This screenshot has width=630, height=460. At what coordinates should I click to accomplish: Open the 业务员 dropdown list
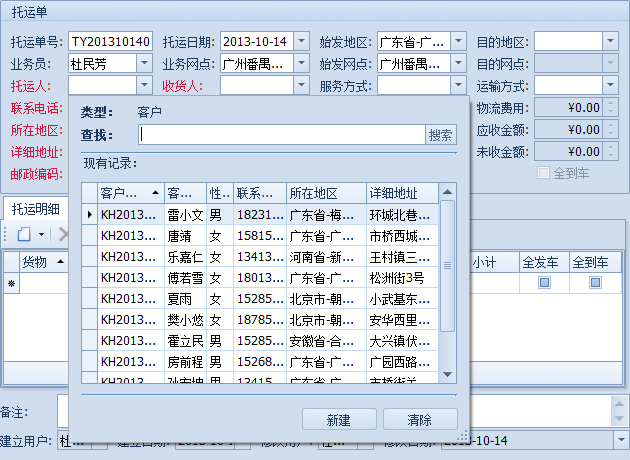pyautogui.click(x=144, y=64)
